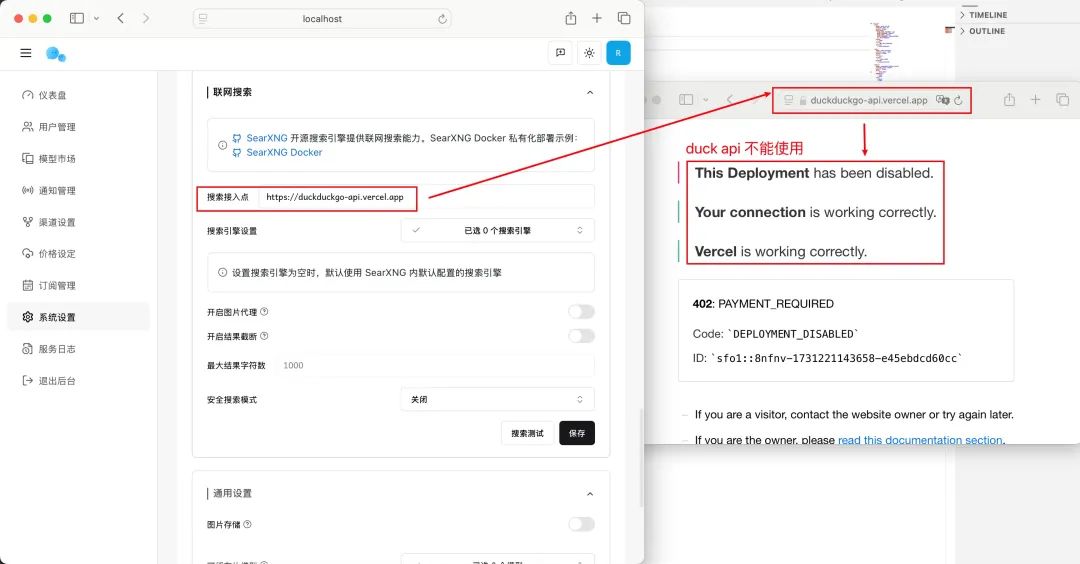Click the duckduckgo-api.vercel.app address bar
The image size is (1080, 564).
click(x=871, y=101)
